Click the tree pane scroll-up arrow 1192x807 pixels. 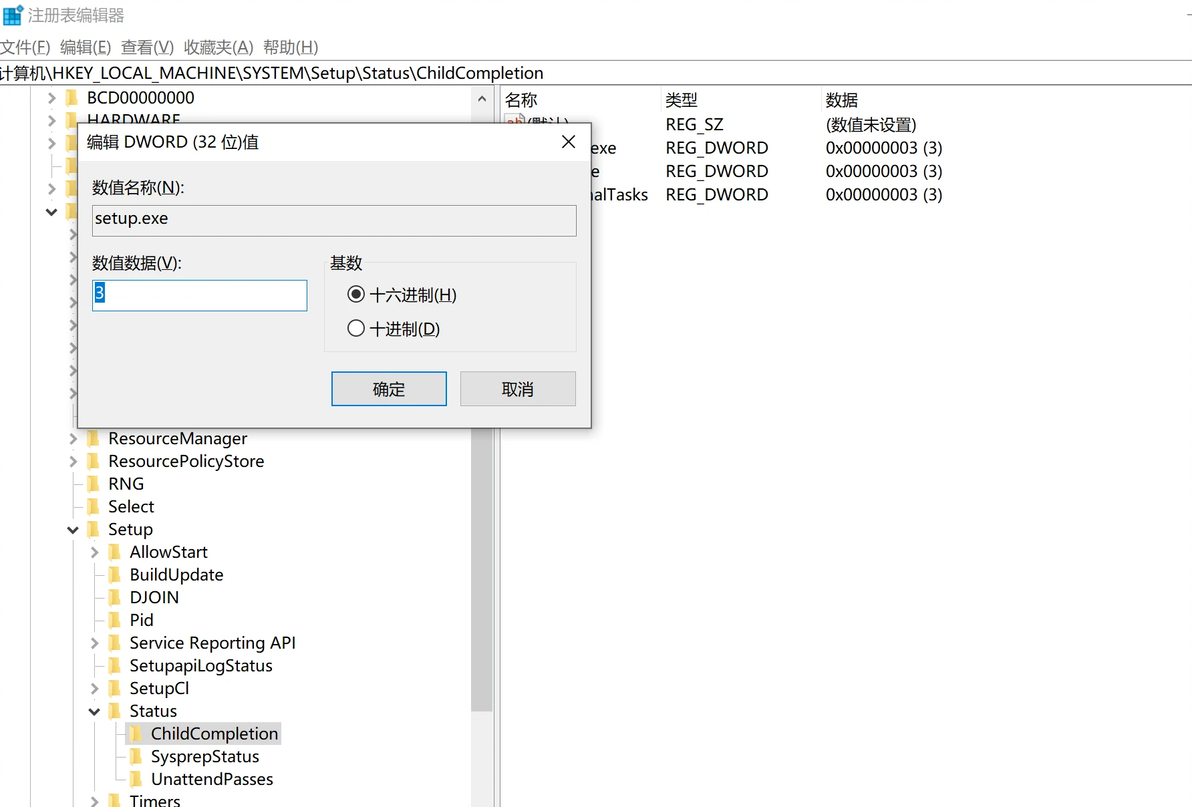(x=482, y=99)
